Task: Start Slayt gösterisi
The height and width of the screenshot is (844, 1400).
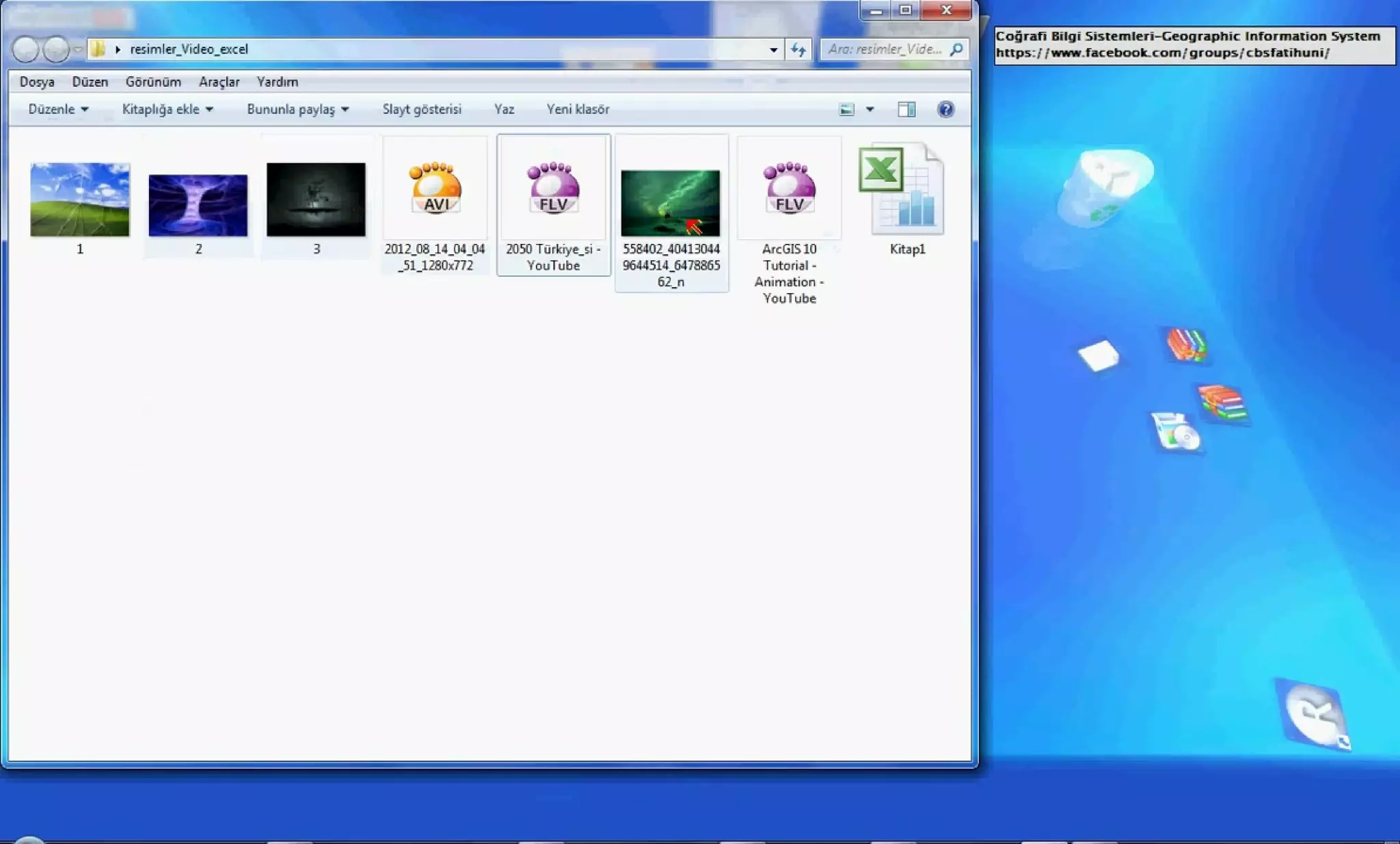Action: pos(422,109)
